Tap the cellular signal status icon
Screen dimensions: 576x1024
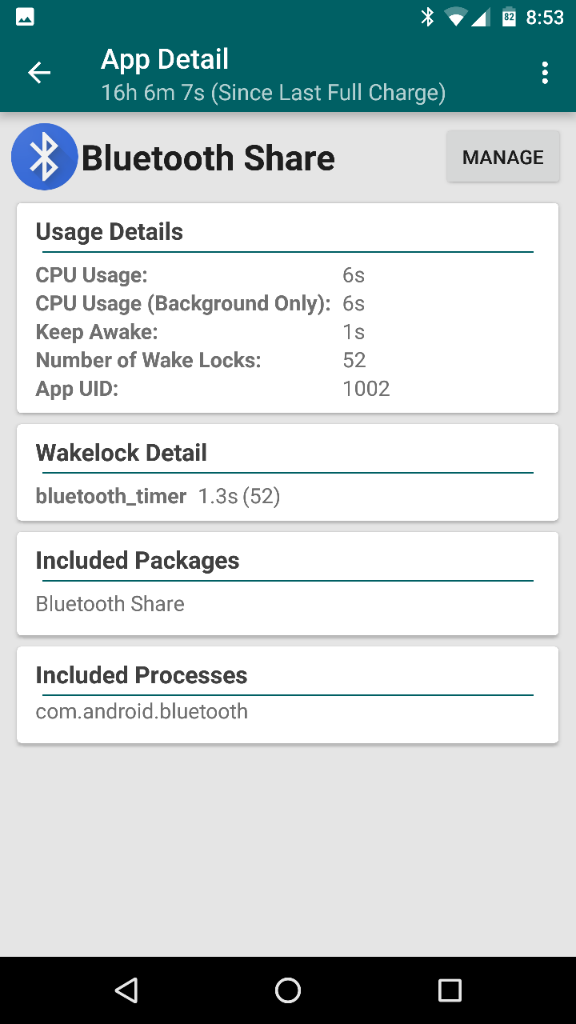(x=481, y=18)
